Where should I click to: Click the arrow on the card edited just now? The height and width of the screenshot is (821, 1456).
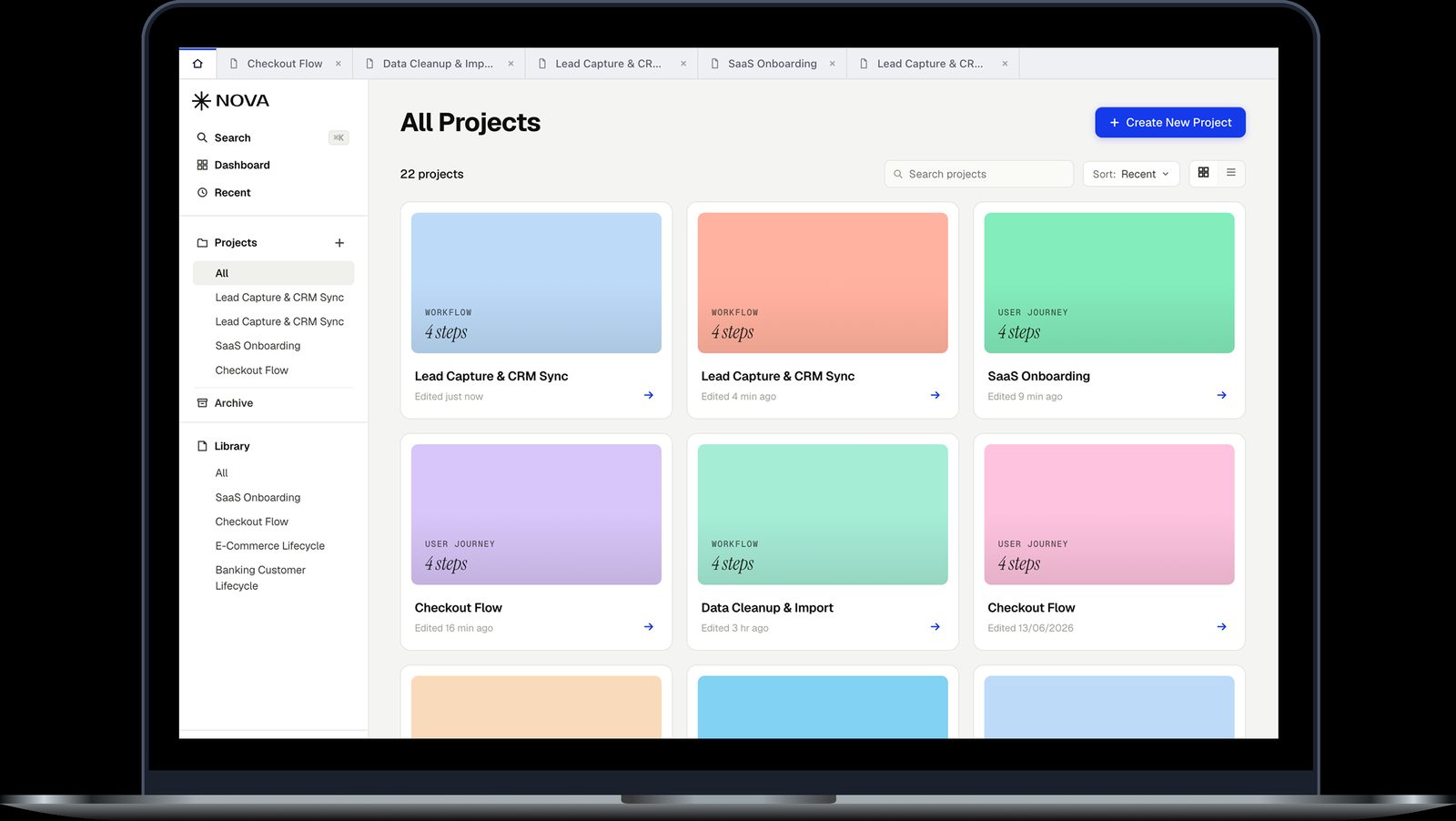coord(649,395)
